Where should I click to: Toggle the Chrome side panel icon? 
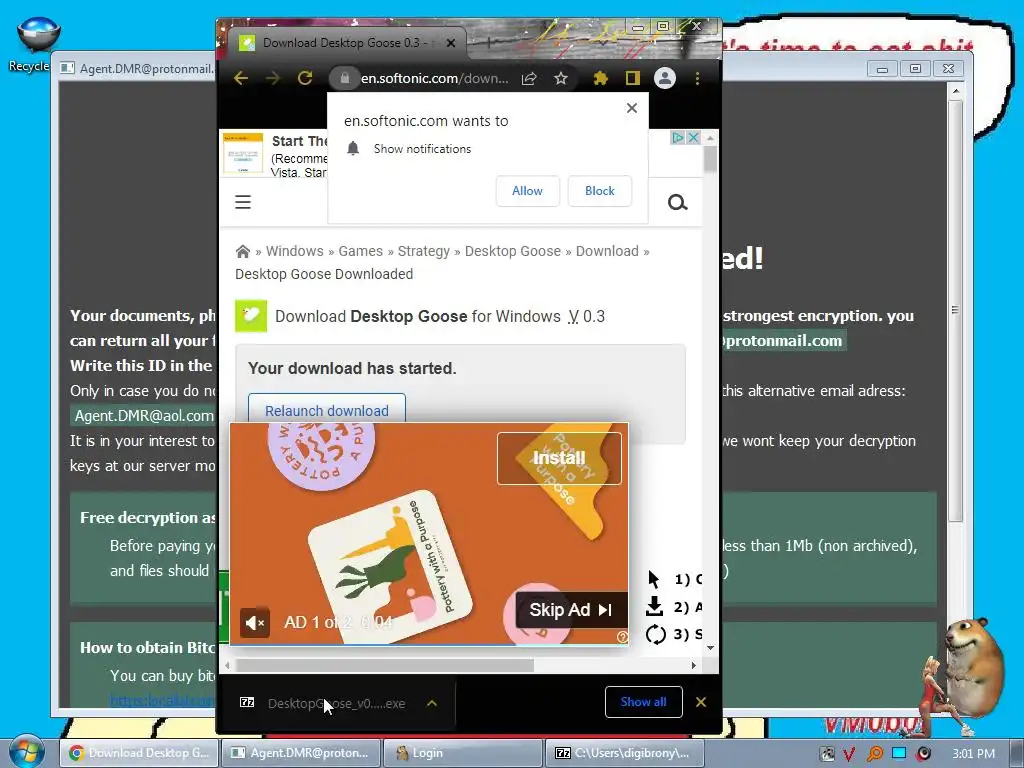click(632, 78)
